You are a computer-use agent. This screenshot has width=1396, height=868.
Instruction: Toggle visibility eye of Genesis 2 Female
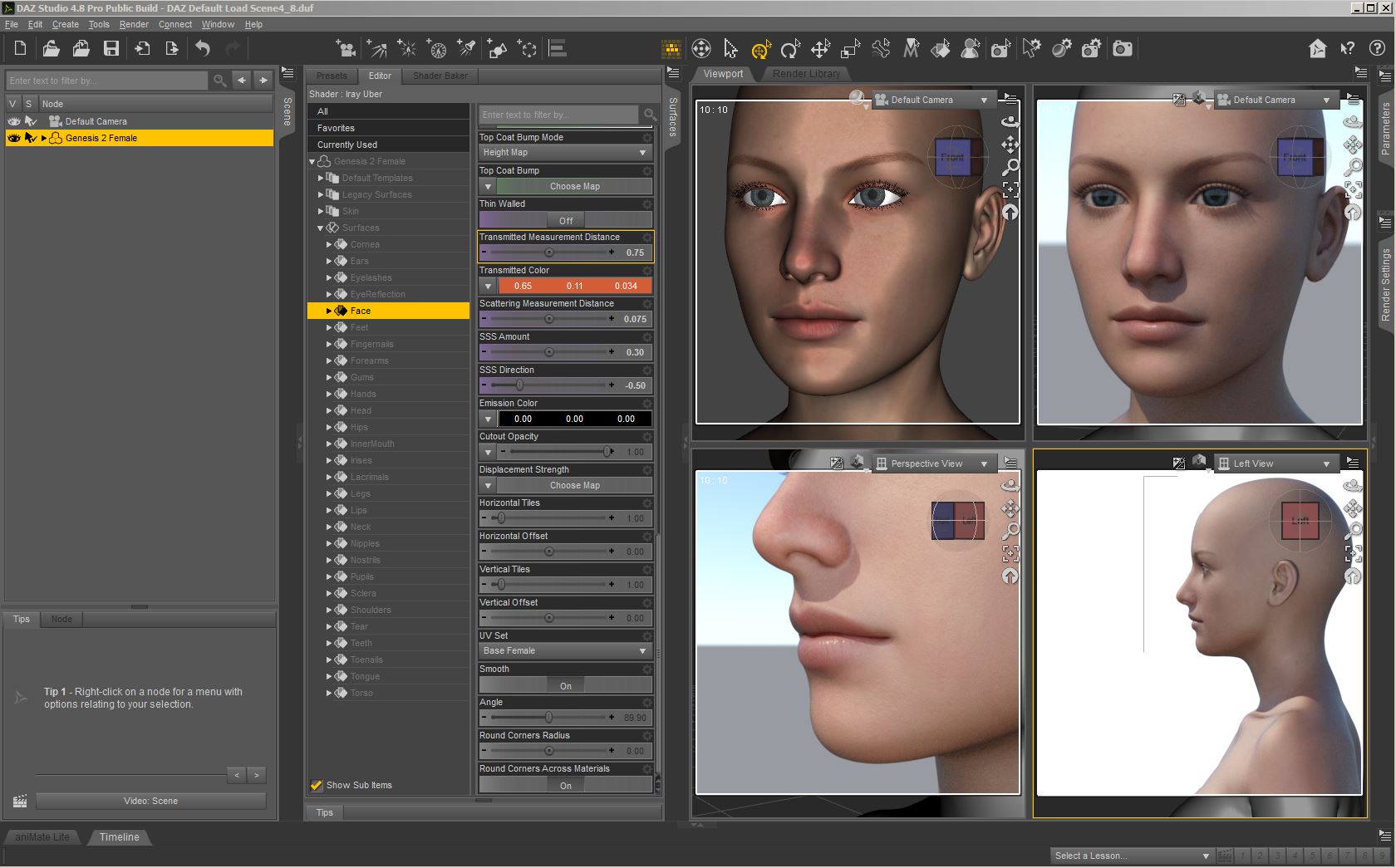[x=13, y=138]
